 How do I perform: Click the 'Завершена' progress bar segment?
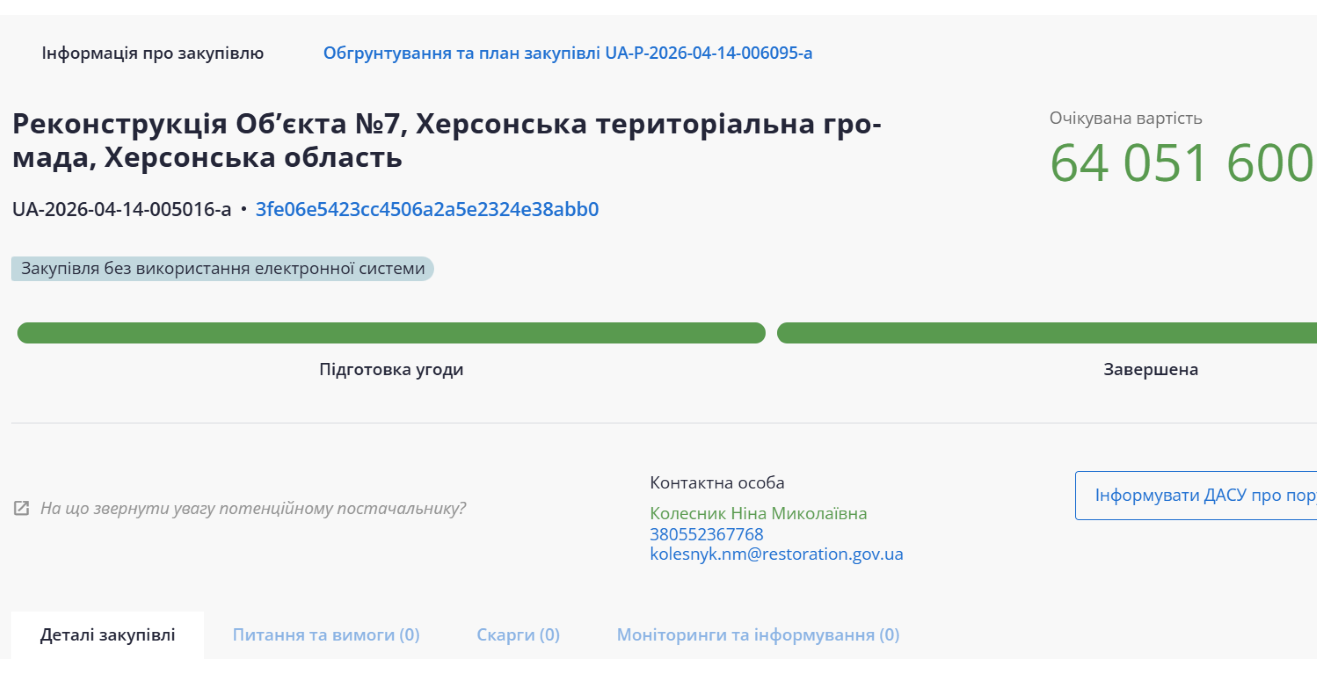coord(1046,333)
